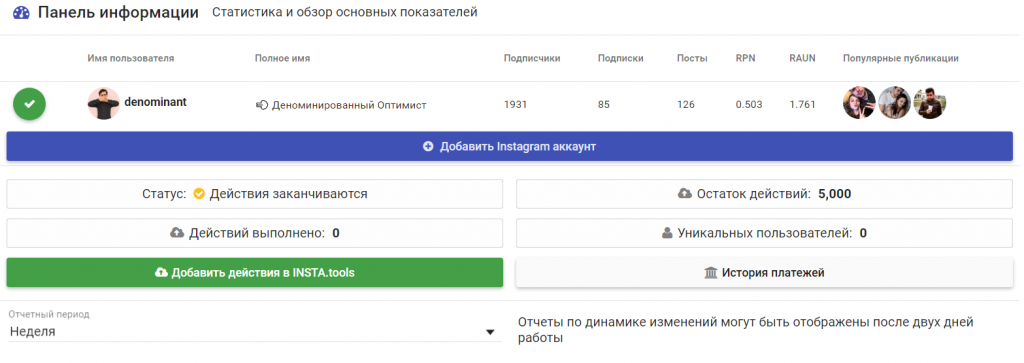This screenshot has width=1024, height=363.
Task: Click the megaphone icon before Деноминированный Оптимист
Action: click(262, 104)
